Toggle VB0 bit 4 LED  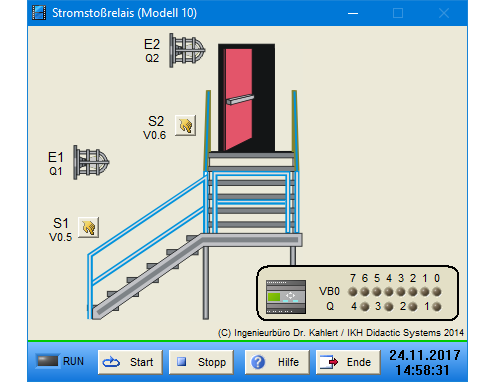(x=389, y=292)
